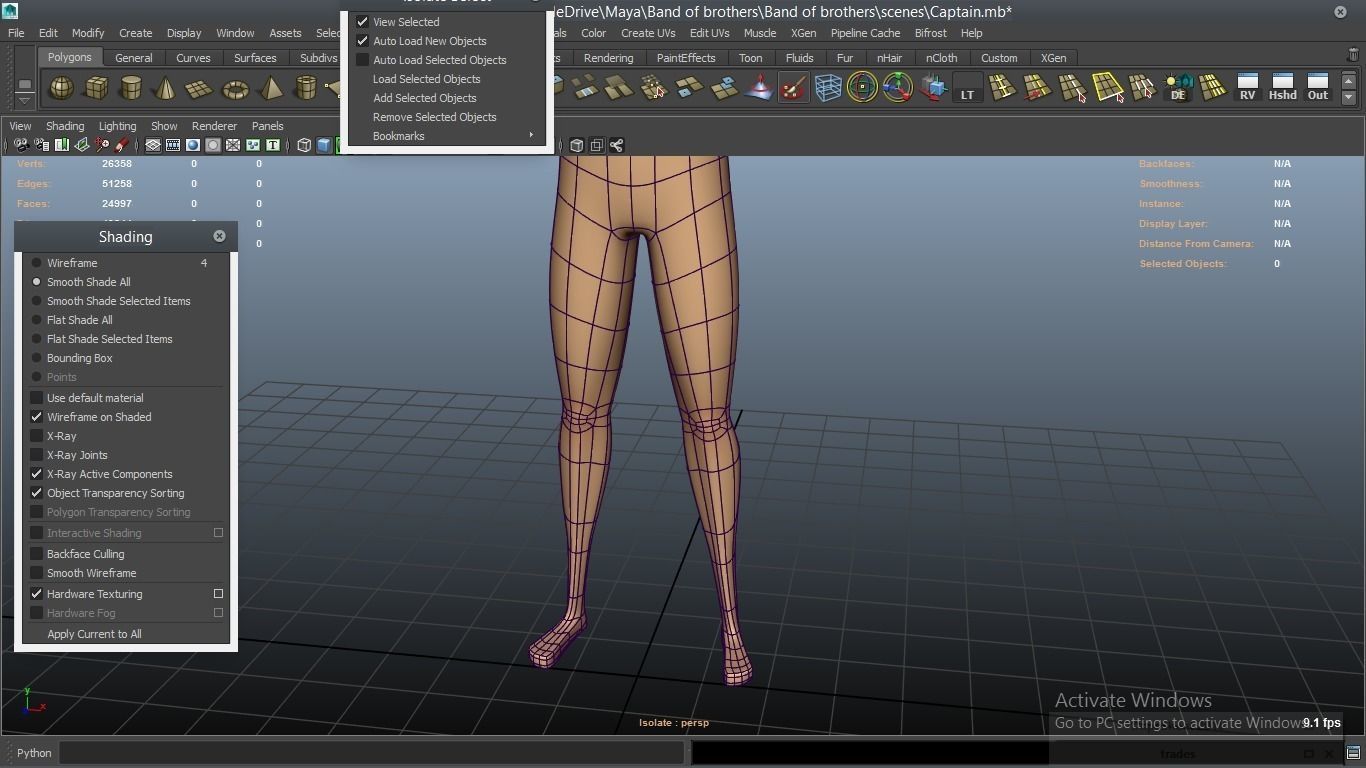Image resolution: width=1366 pixels, height=768 pixels.
Task: Switch to the Rendering shelf tab
Action: tap(608, 58)
